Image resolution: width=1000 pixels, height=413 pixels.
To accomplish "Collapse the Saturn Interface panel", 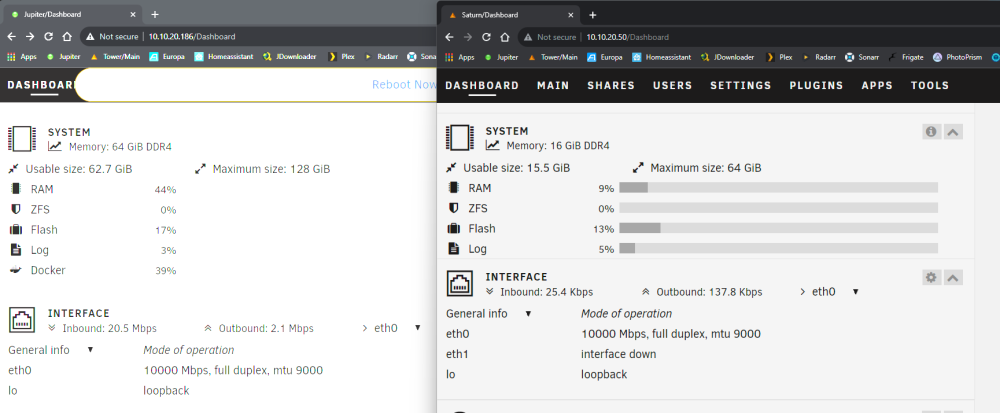I will click(x=953, y=277).
